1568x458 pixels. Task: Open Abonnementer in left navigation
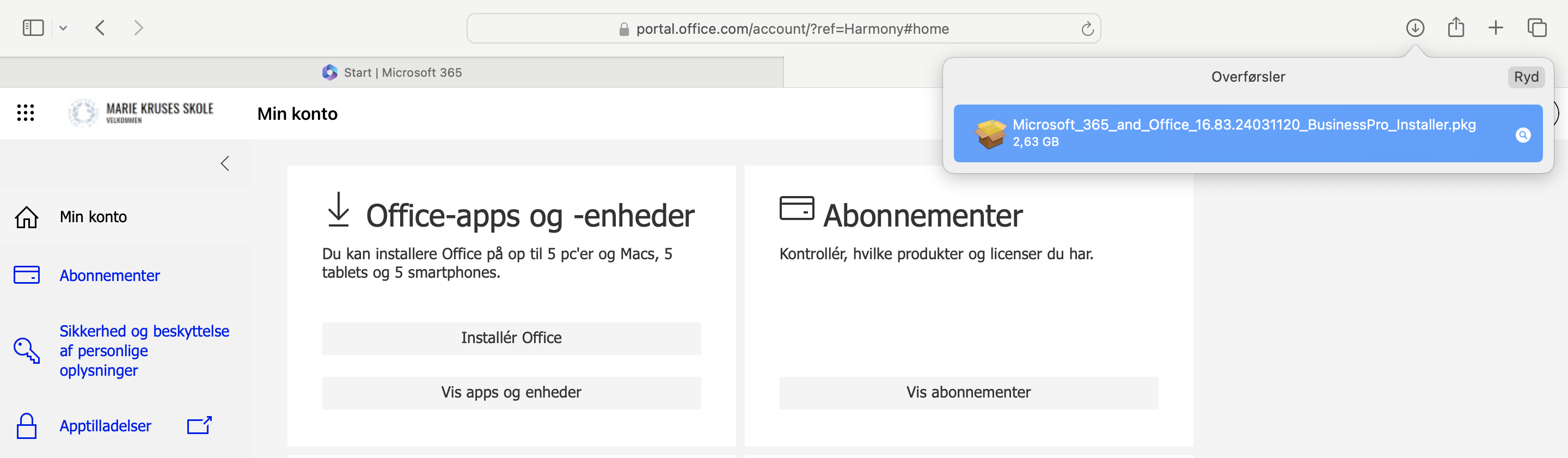pyautogui.click(x=109, y=275)
